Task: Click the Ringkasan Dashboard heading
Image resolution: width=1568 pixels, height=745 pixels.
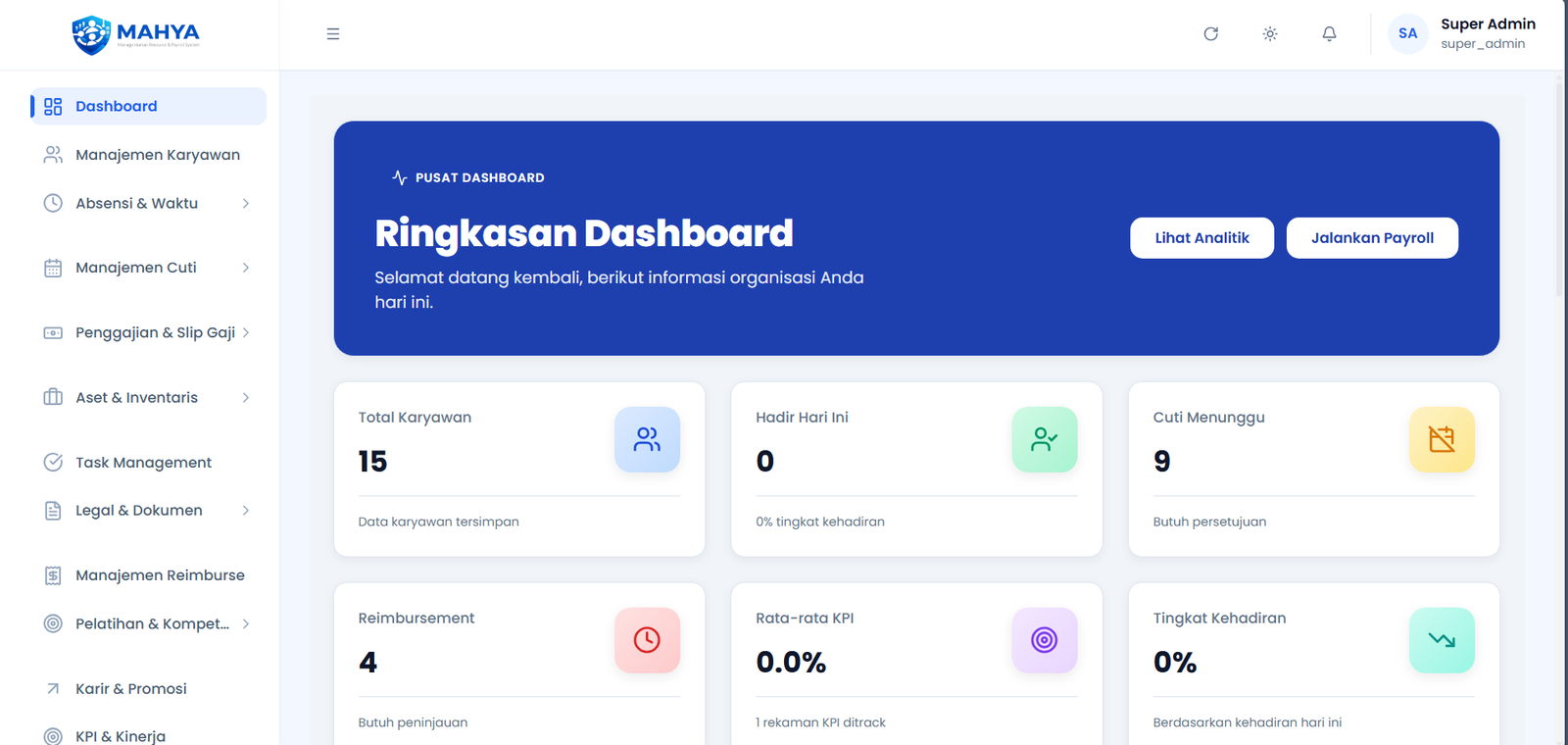Action: (584, 233)
